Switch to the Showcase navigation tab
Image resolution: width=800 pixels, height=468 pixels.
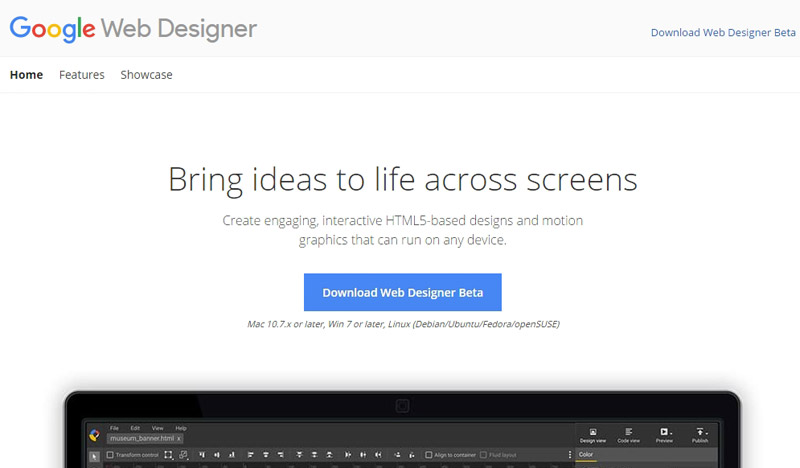(146, 75)
